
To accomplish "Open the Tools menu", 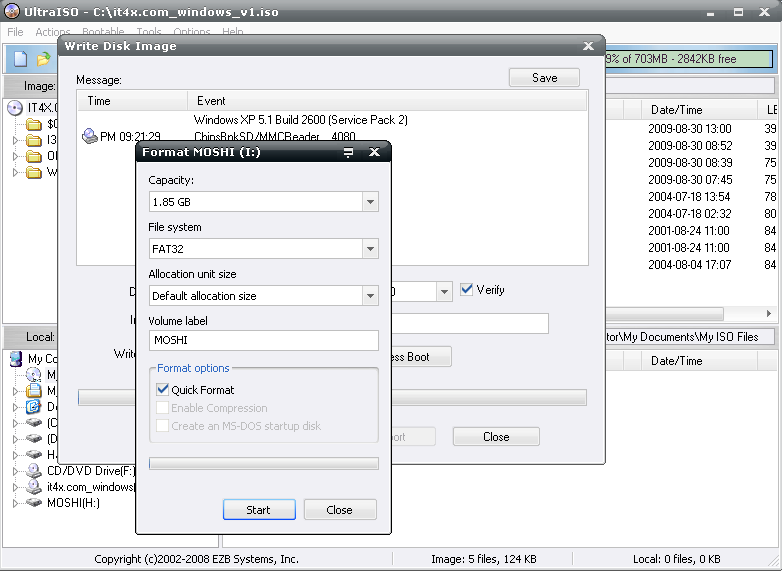I will pos(149,31).
